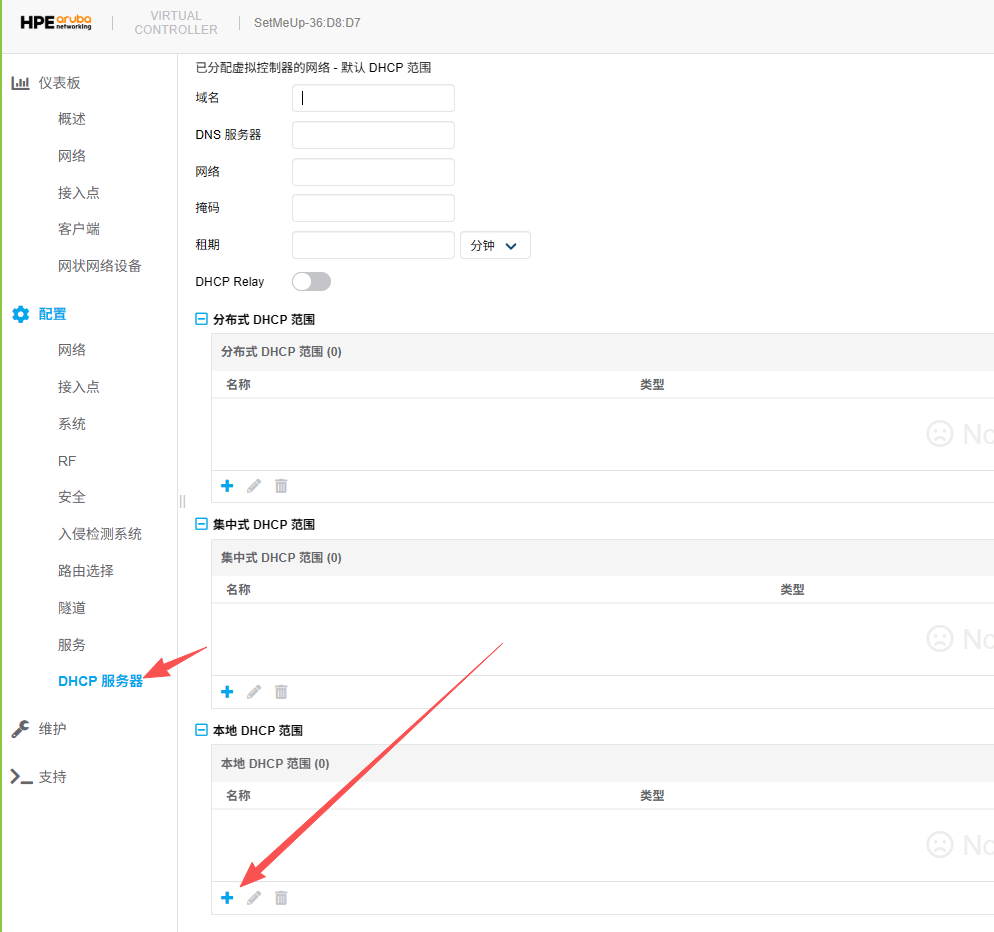Click the edit pencil under 本地 DHCP 范围
The height and width of the screenshot is (932, 994).
(x=254, y=898)
